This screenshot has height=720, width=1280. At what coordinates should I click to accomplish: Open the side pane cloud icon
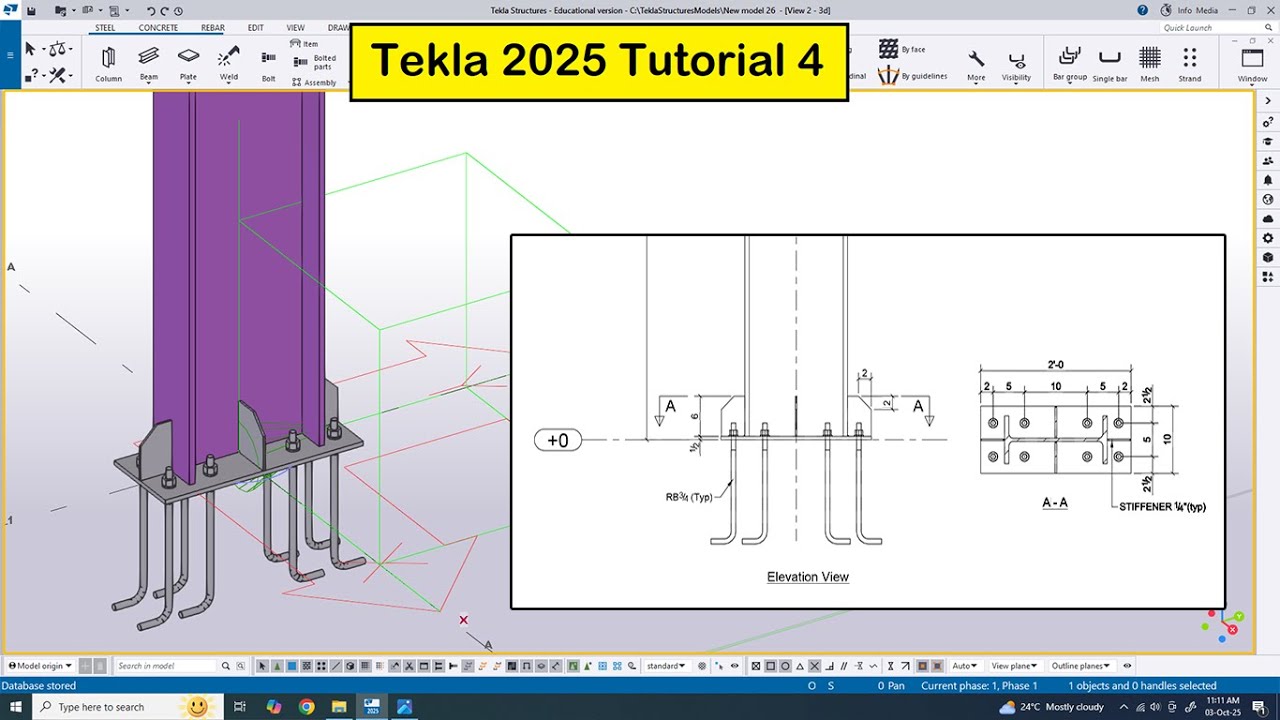click(1268, 218)
